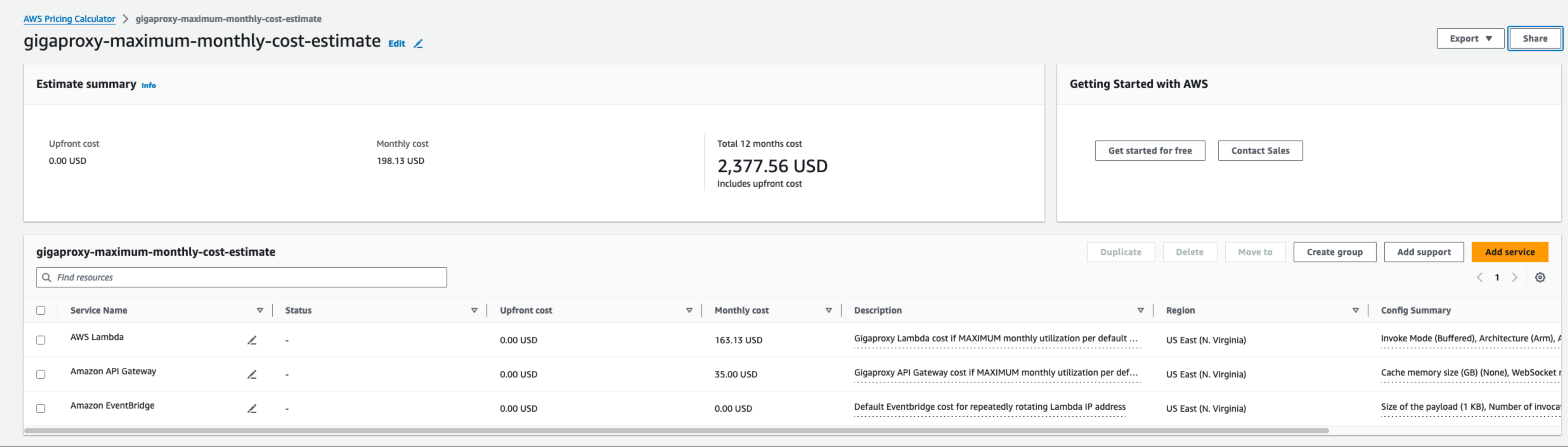Edit the Amazon API Gateway row
1568x447 pixels.
point(252,374)
